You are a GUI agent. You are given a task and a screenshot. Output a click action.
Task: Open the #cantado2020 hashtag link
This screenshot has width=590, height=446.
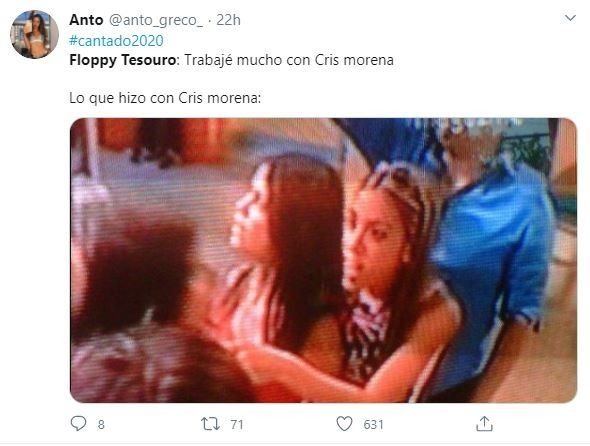point(116,41)
